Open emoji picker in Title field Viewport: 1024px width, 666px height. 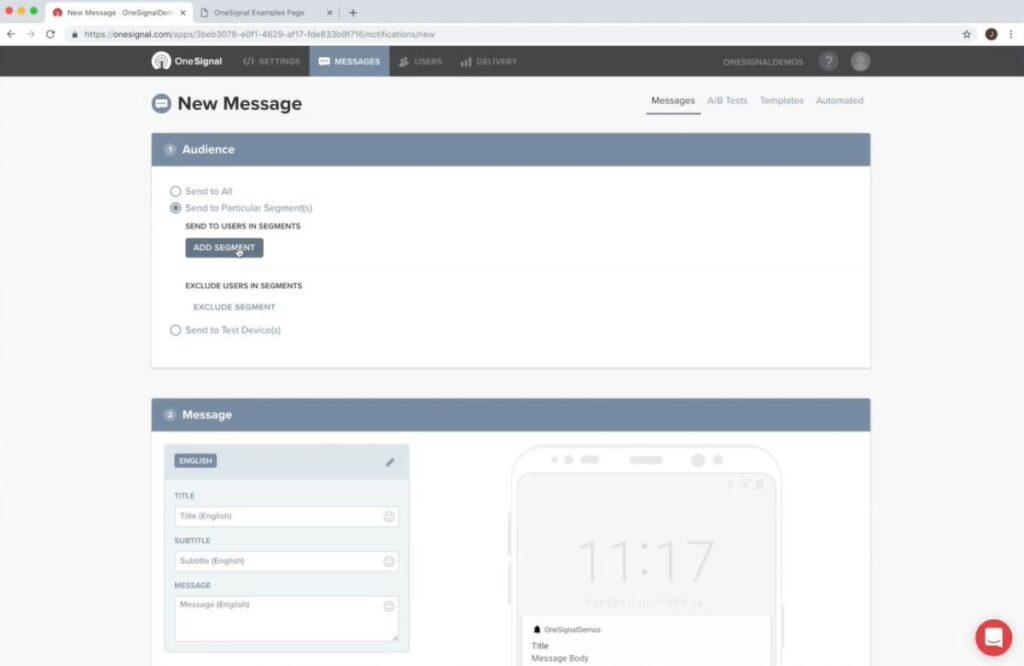click(389, 517)
